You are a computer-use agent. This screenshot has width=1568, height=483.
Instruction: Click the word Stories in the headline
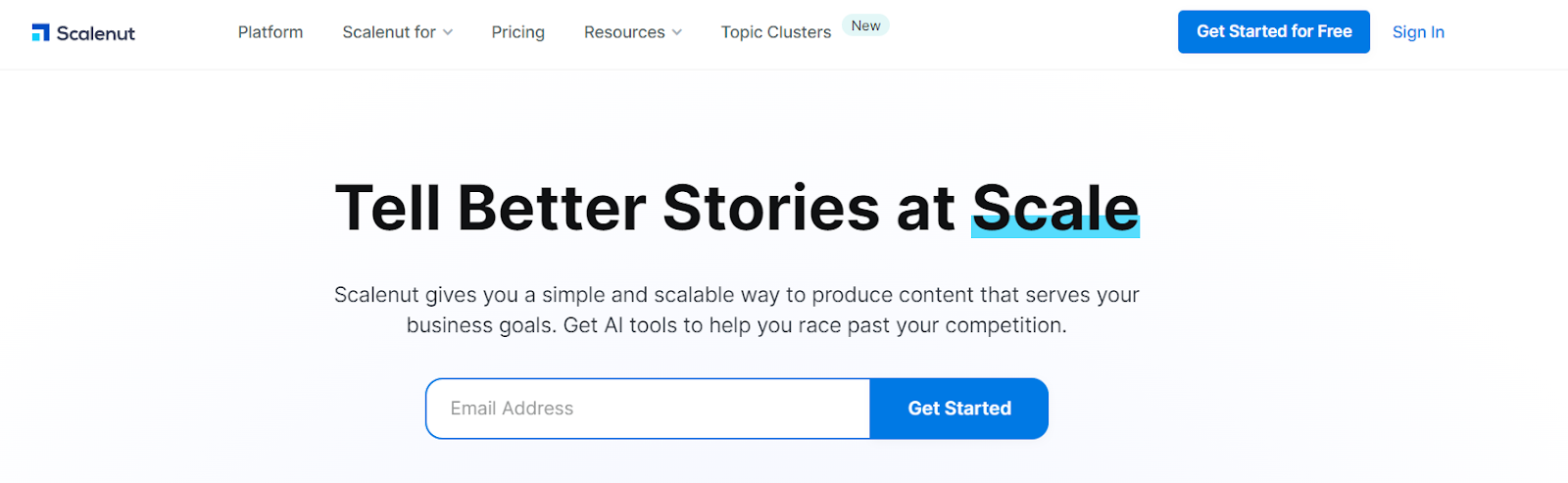[771, 208]
